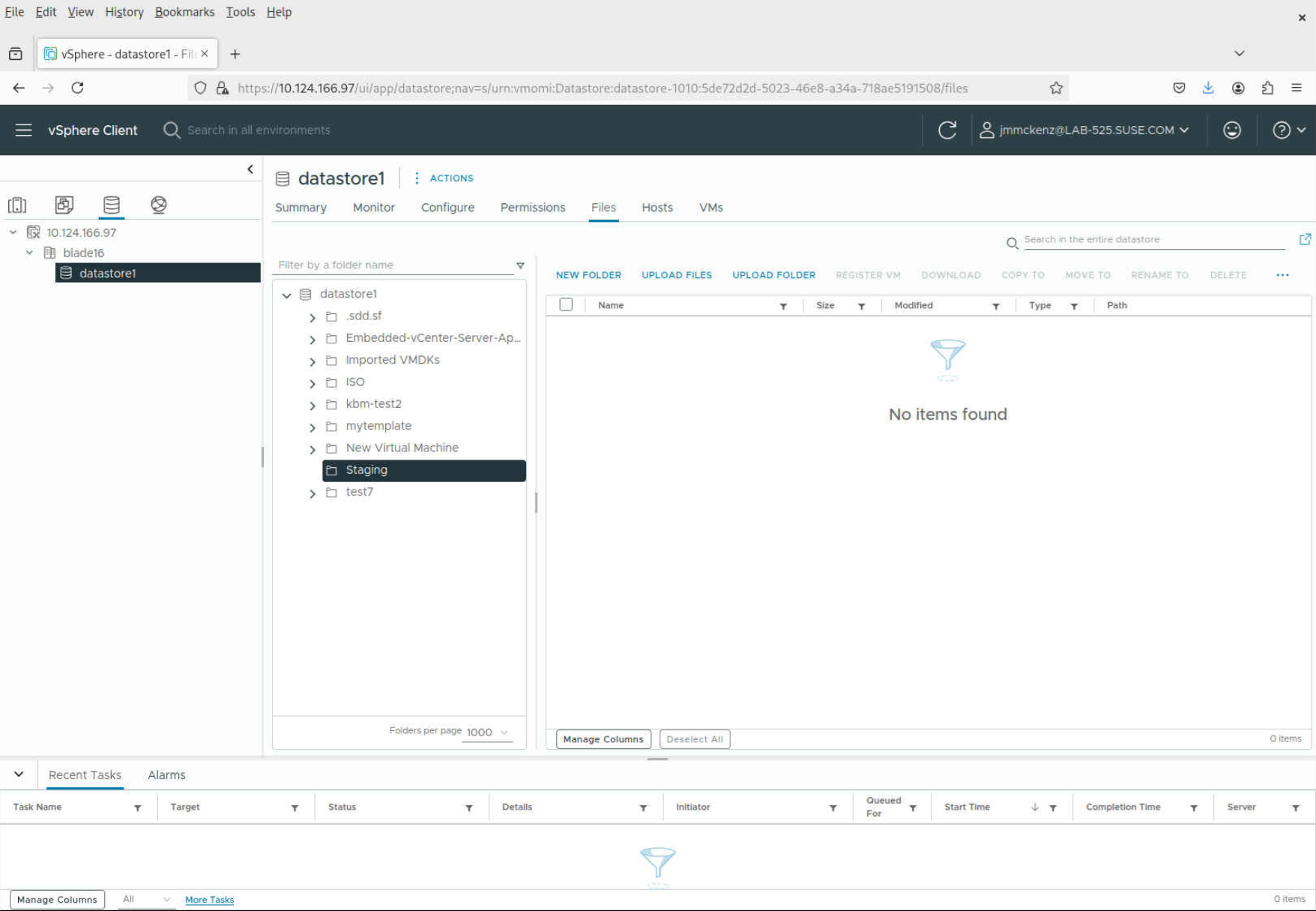
Task: Open datastore browser in new window icon
Action: [x=1305, y=239]
